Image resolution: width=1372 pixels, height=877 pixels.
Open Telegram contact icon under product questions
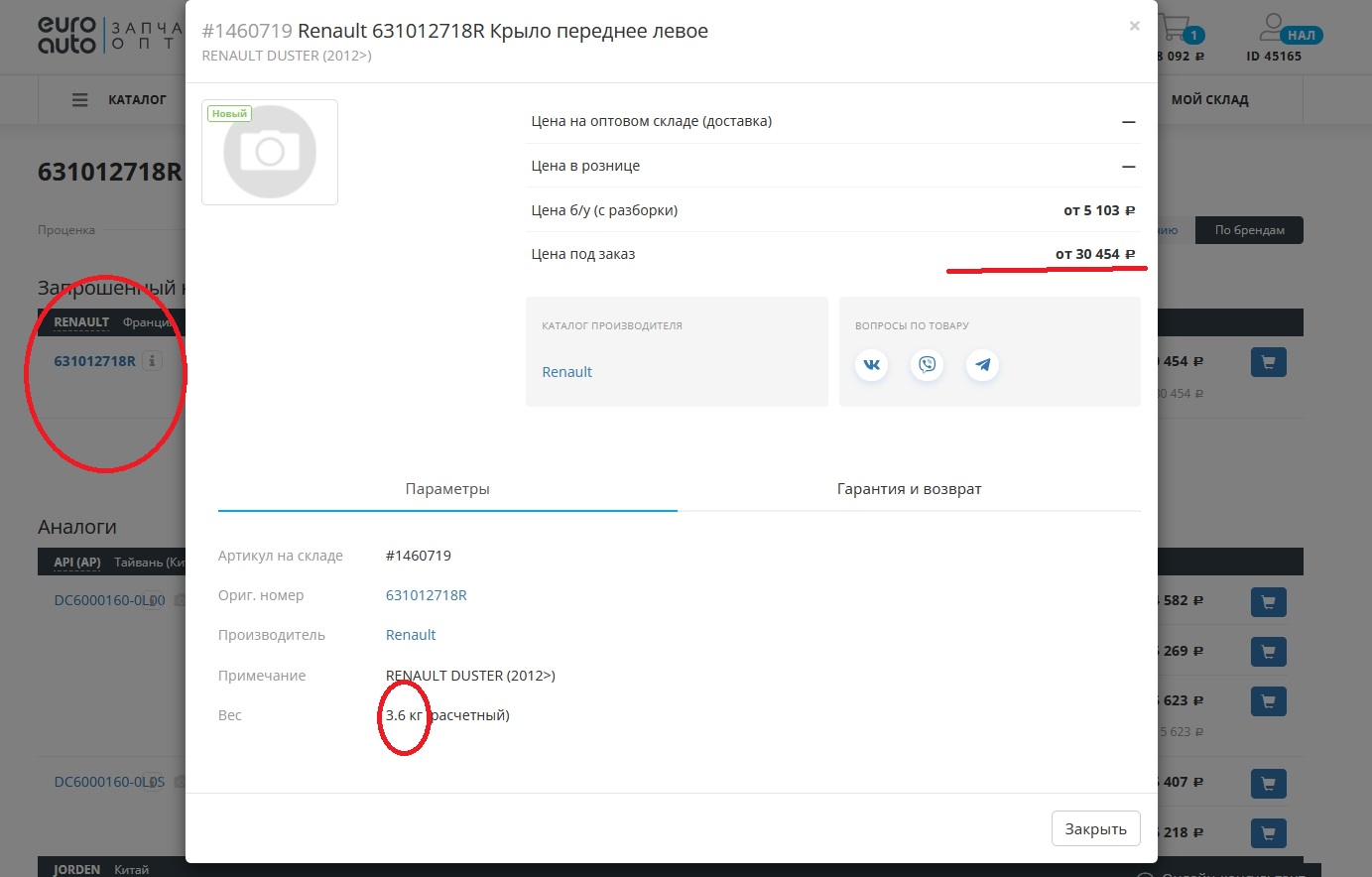pos(982,364)
